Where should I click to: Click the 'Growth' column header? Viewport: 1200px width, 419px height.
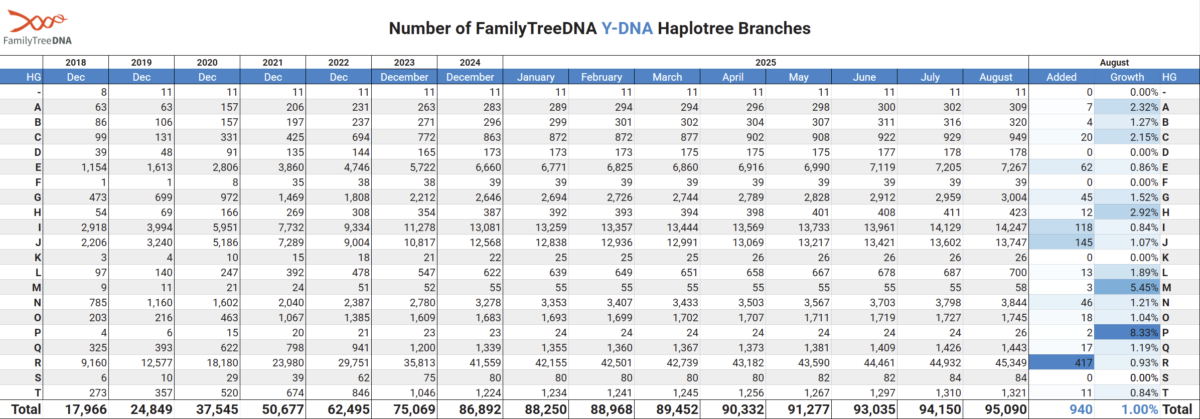[x=1127, y=77]
